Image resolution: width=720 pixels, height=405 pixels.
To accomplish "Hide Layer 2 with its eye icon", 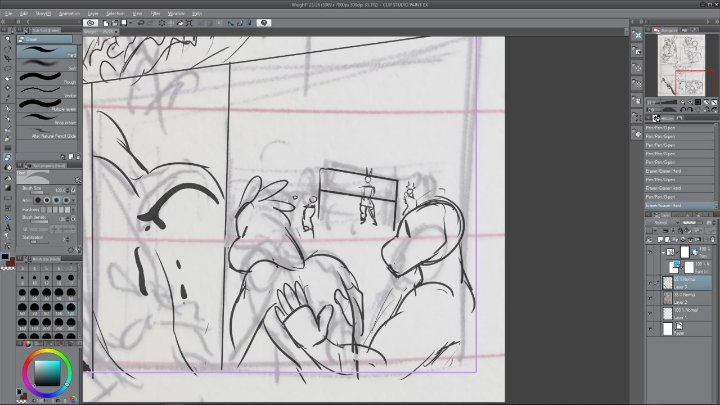I will [650, 298].
